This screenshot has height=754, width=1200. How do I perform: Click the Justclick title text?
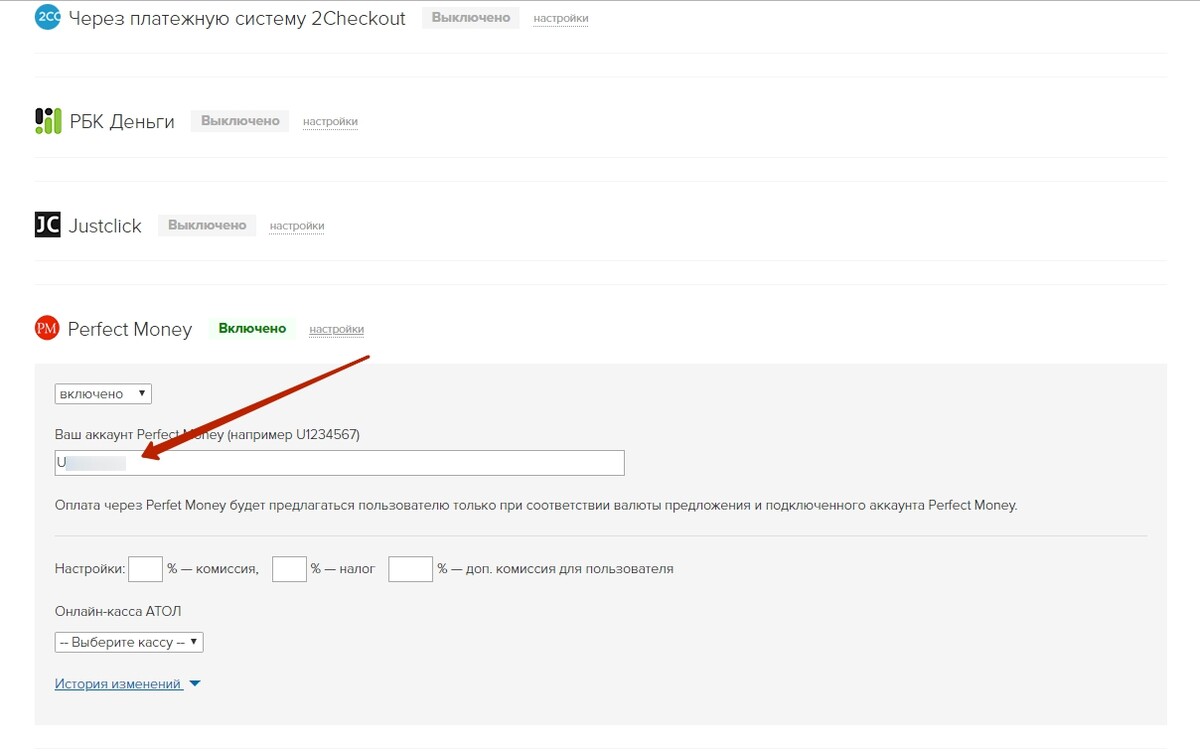[105, 226]
